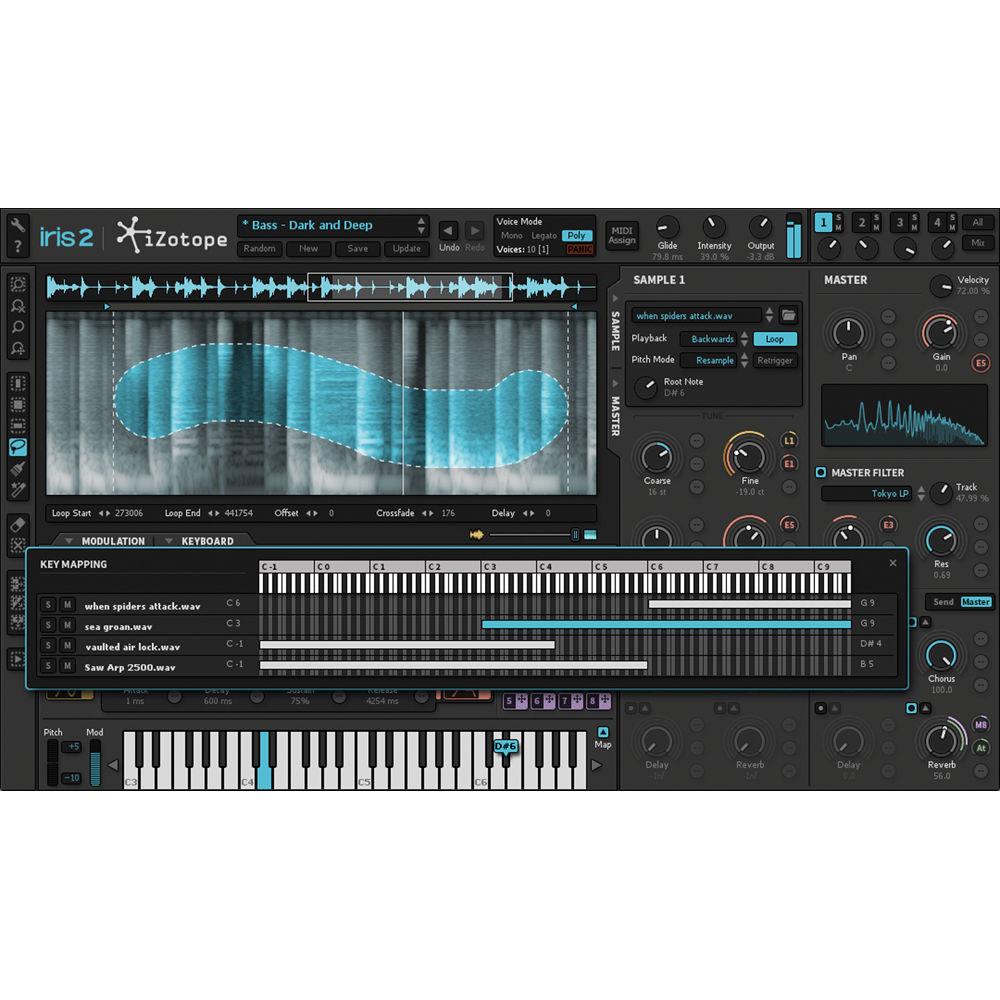Open the sample folder browser beside the filename

790,315
